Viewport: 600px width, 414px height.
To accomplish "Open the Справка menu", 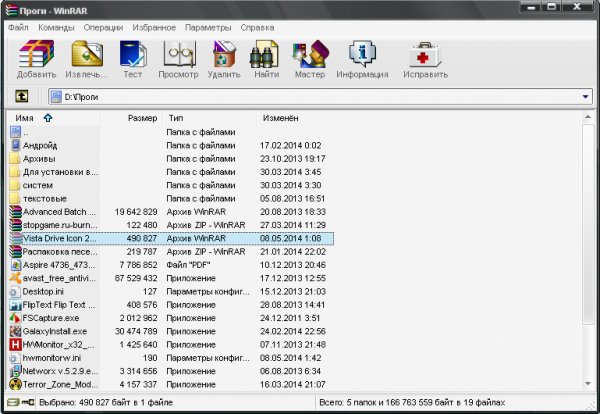I will pos(257,28).
